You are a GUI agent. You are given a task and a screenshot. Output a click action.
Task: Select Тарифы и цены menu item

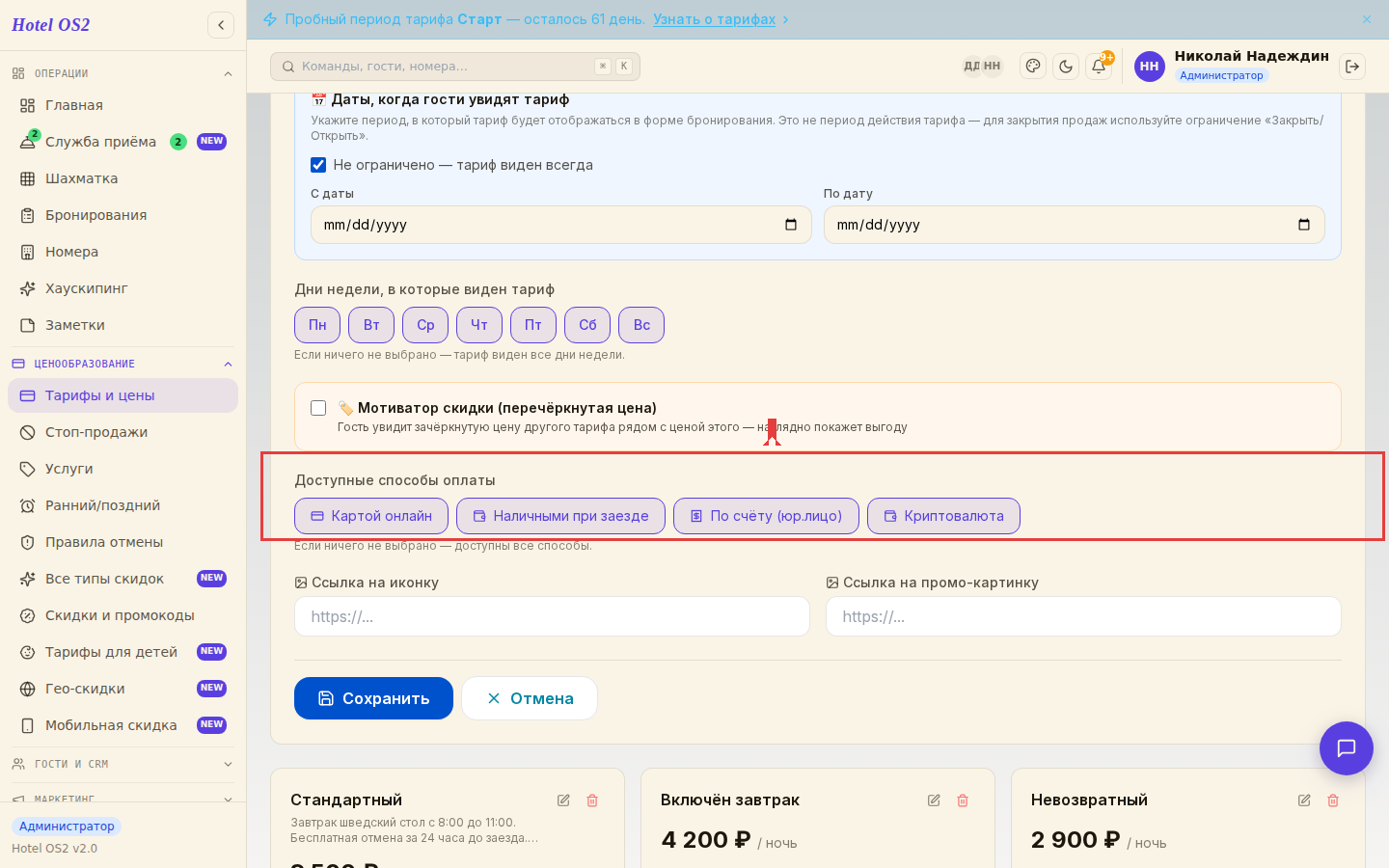[123, 395]
